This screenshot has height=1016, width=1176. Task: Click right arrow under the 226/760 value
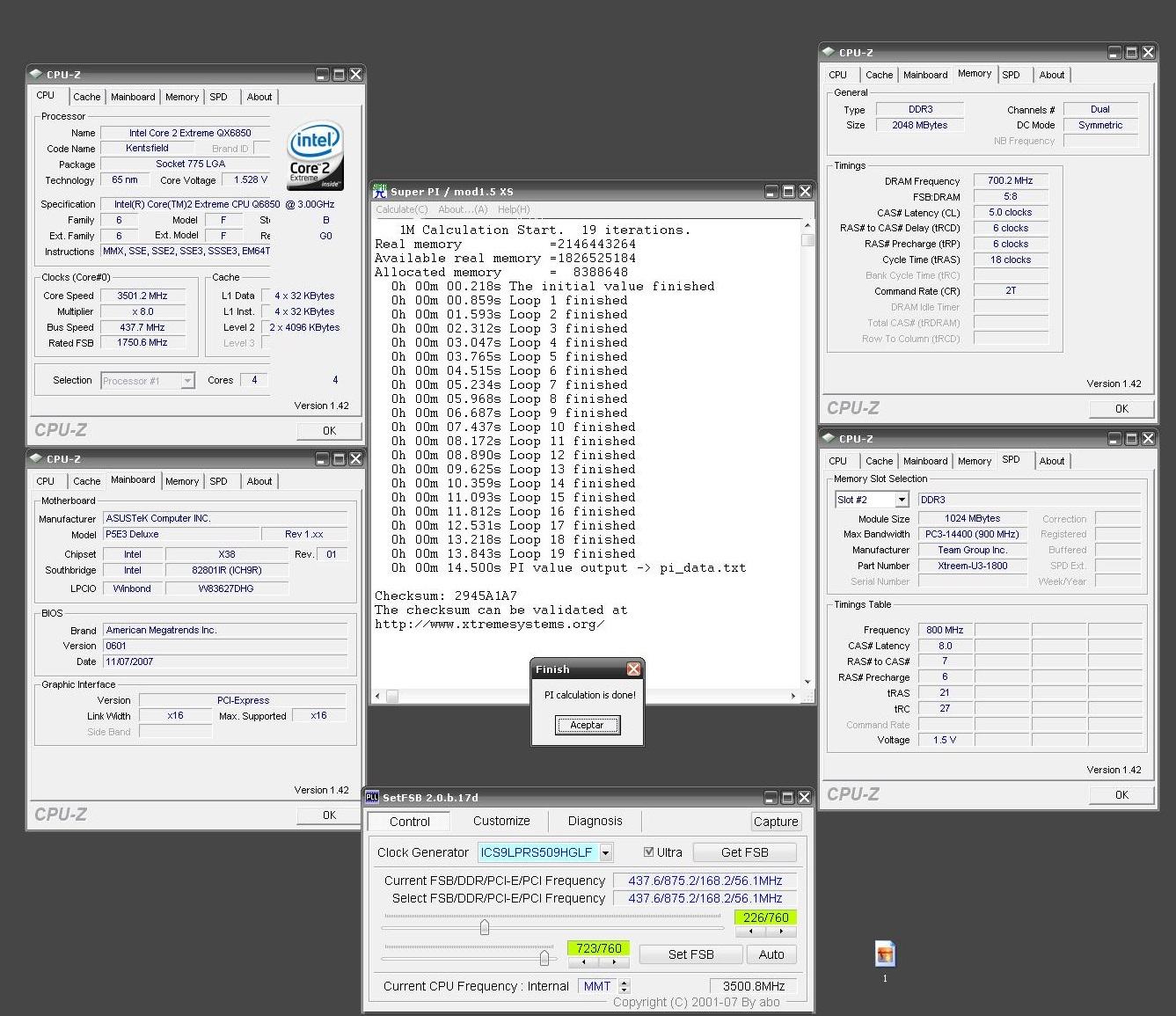click(781, 931)
